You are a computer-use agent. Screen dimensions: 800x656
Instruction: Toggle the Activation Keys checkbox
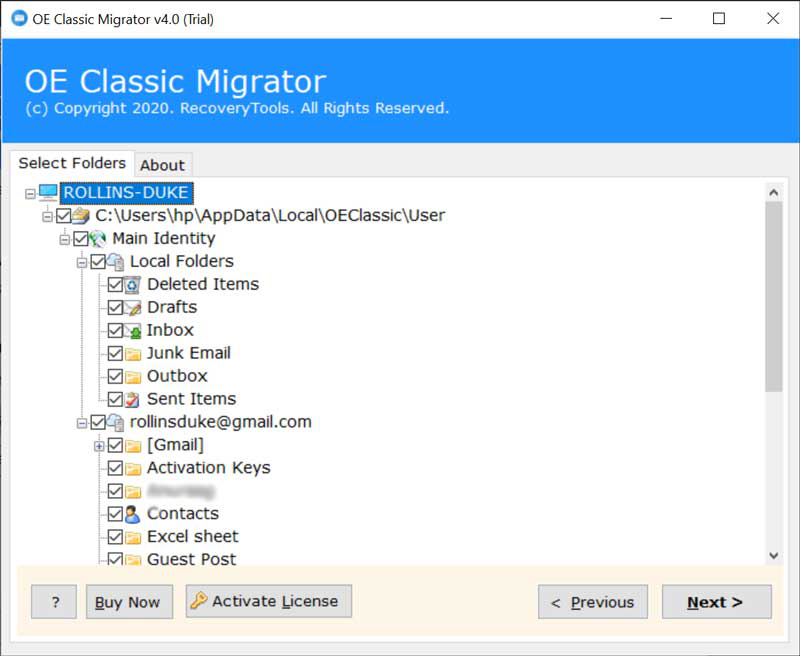115,468
